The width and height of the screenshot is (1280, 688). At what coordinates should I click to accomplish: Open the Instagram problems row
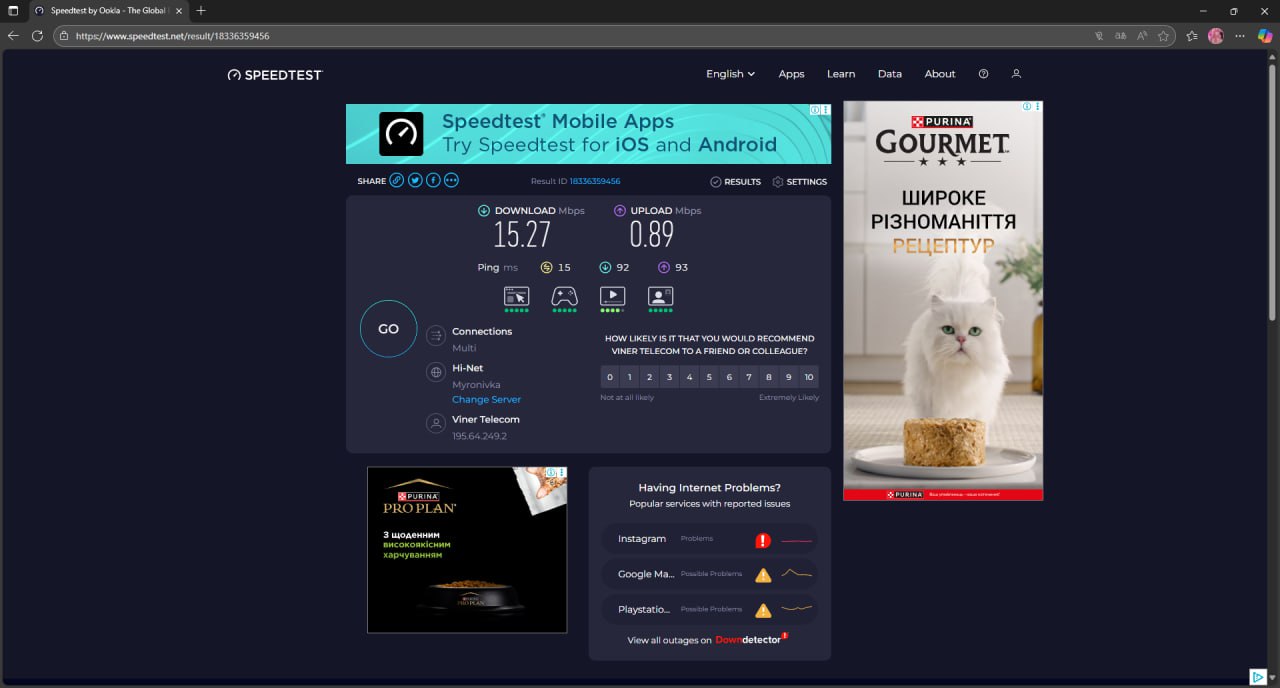coord(710,539)
